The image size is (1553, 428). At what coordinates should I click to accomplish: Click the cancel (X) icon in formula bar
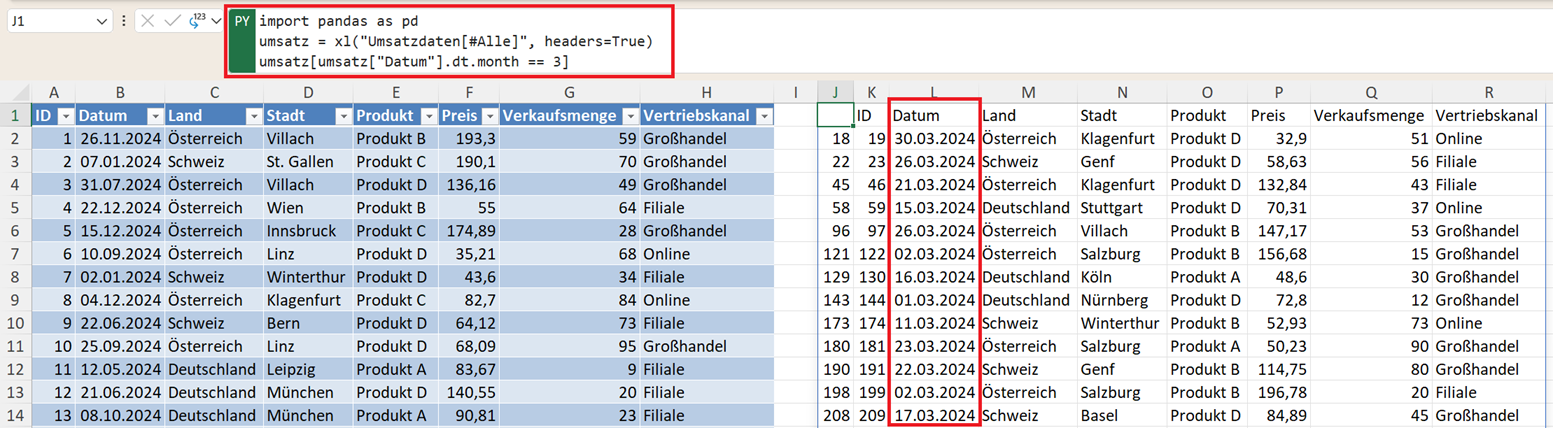click(148, 21)
